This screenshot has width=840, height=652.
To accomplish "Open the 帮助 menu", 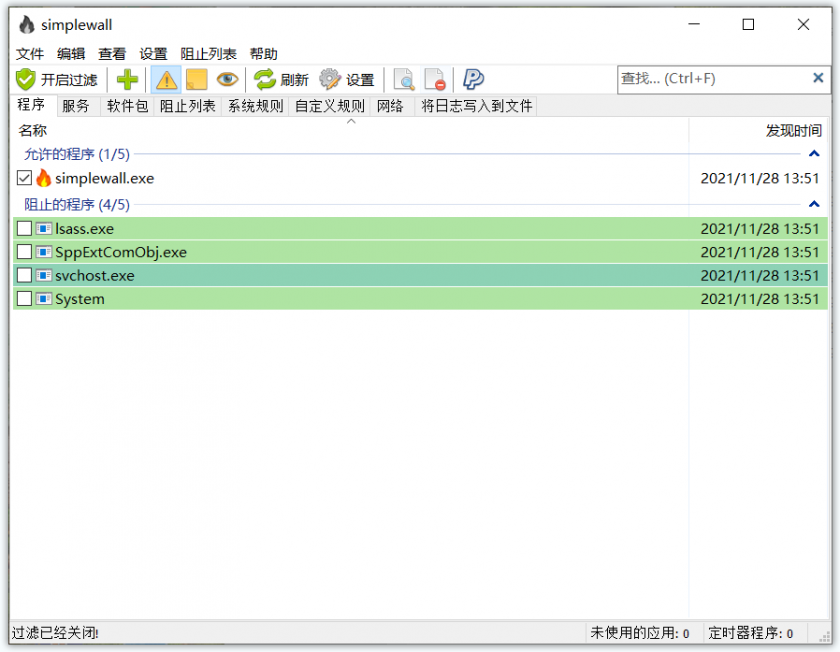I will 264,54.
